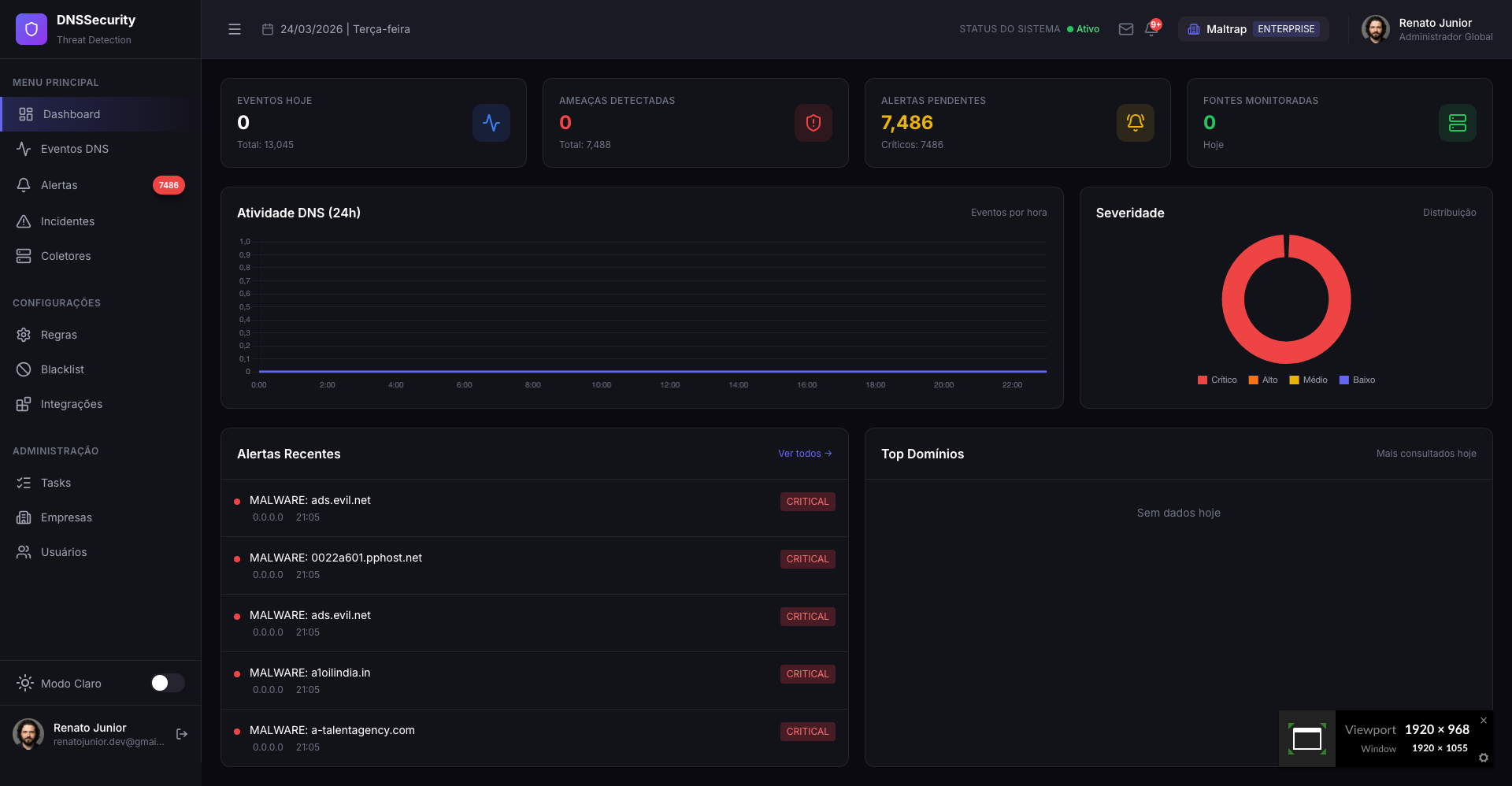Image resolution: width=1512 pixels, height=786 pixels.
Task: Open Alertas showing 7486 badge
Action: pos(59,185)
